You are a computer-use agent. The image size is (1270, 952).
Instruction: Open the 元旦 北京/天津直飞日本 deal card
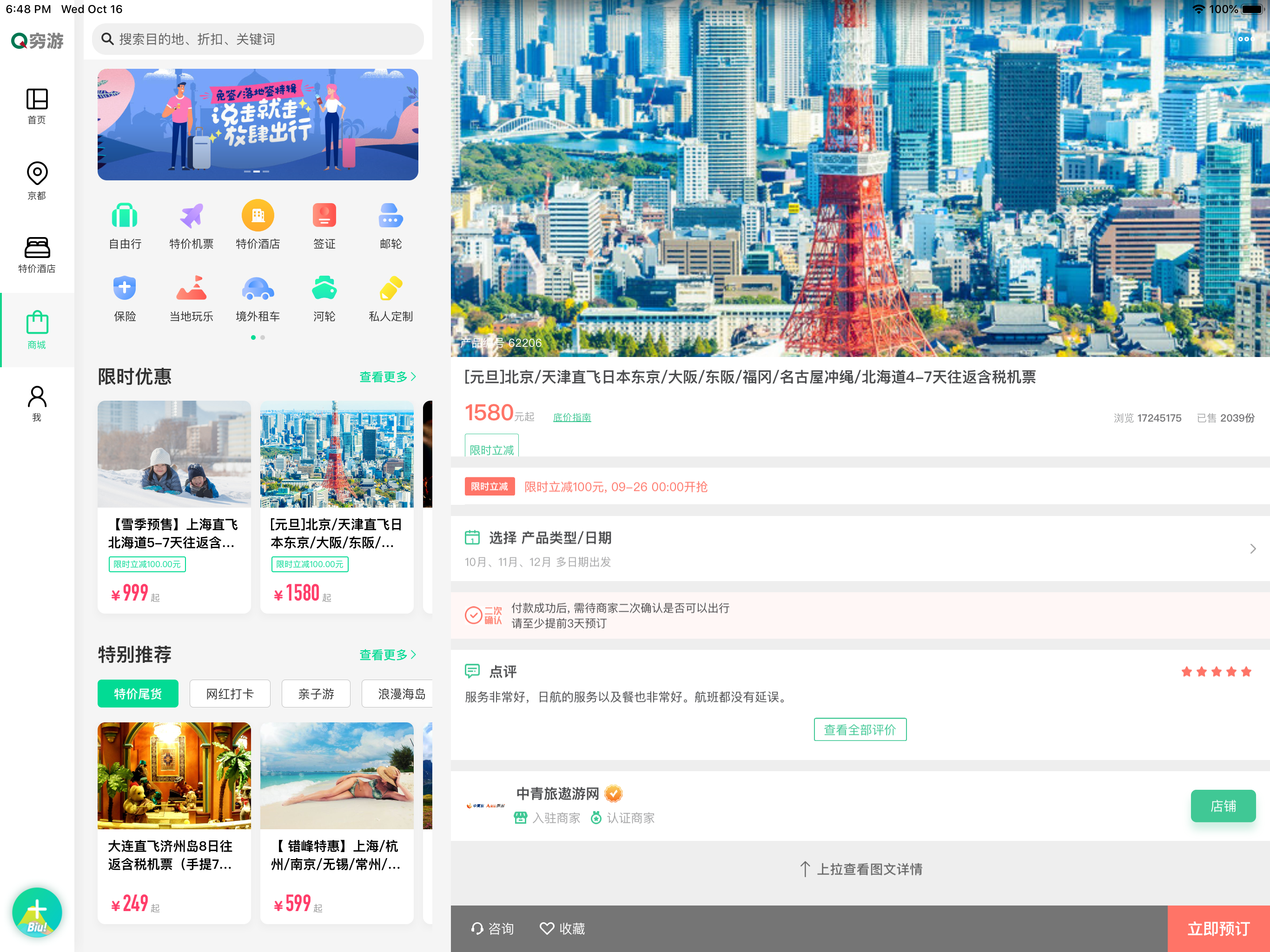(x=337, y=507)
